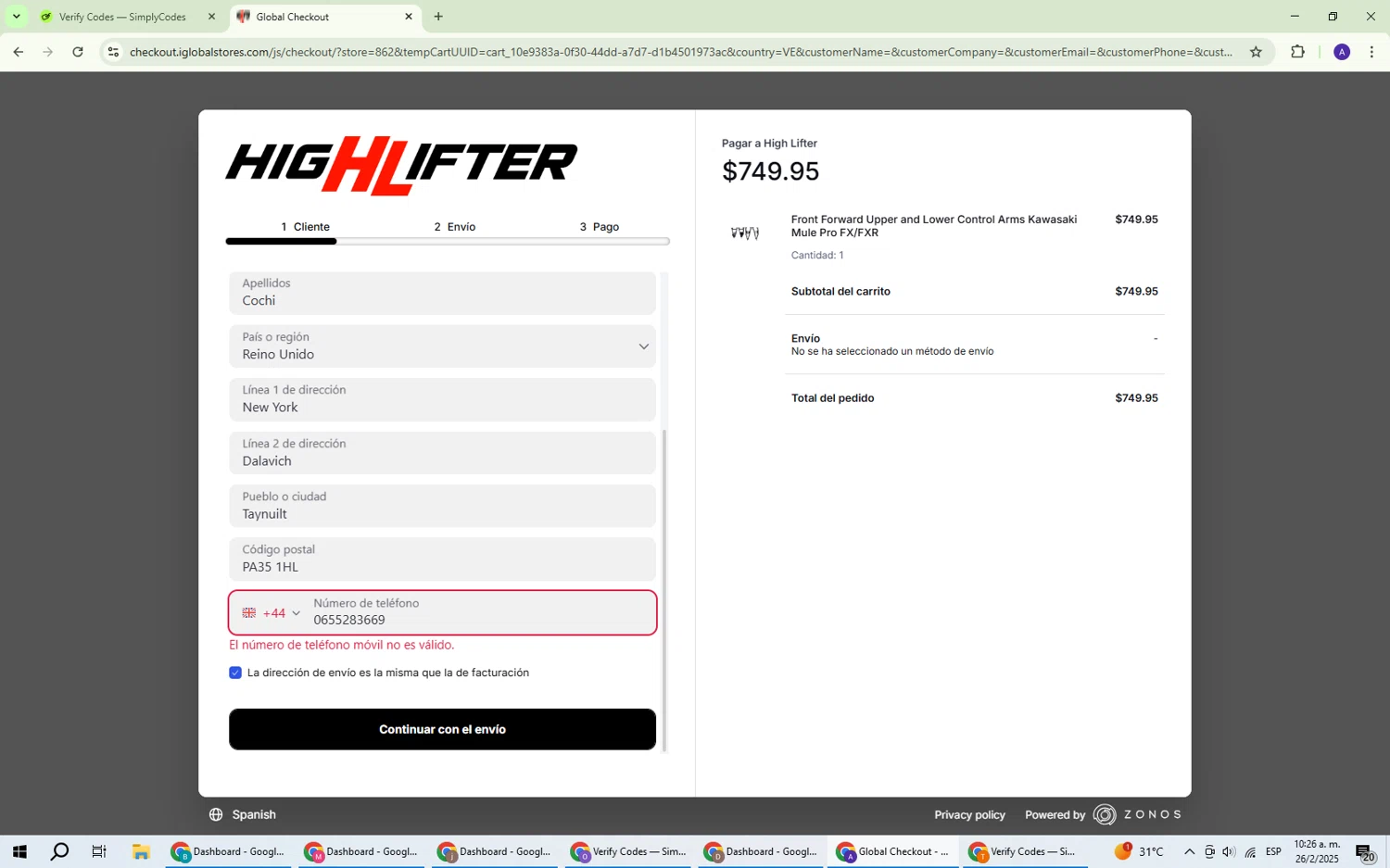The height and width of the screenshot is (868, 1390).
Task: Open File Explorer from the taskbar
Action: 141,852
